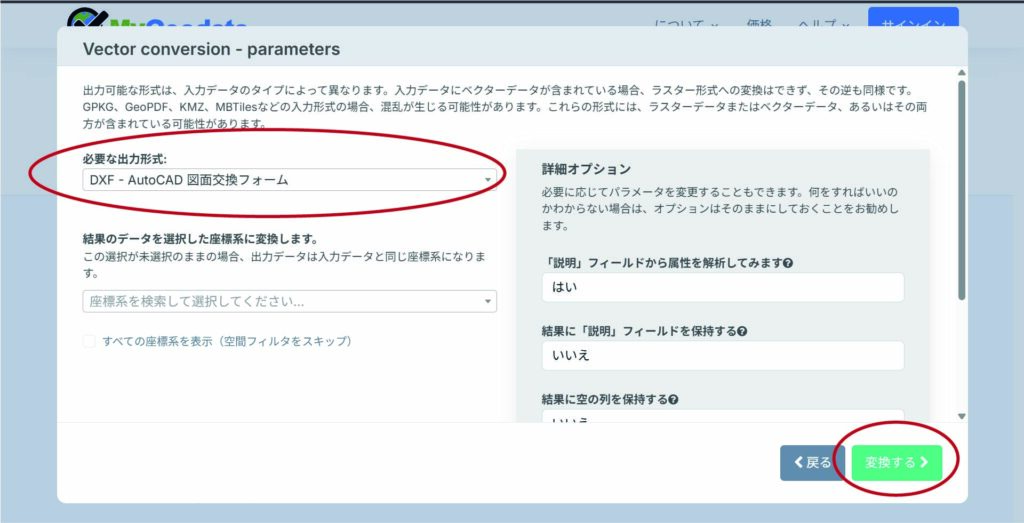Screen dimensions: 1024x523
Task: Enable すべての座標系を表示 checkbox
Action: pyautogui.click(x=90, y=341)
